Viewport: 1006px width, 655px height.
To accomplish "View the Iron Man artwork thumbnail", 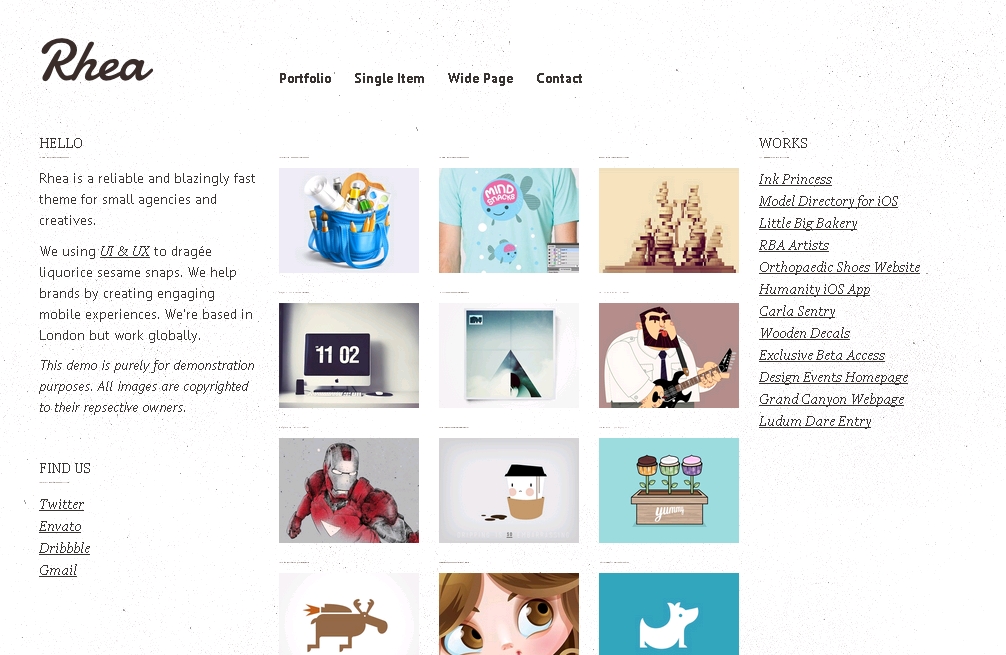I will point(349,491).
